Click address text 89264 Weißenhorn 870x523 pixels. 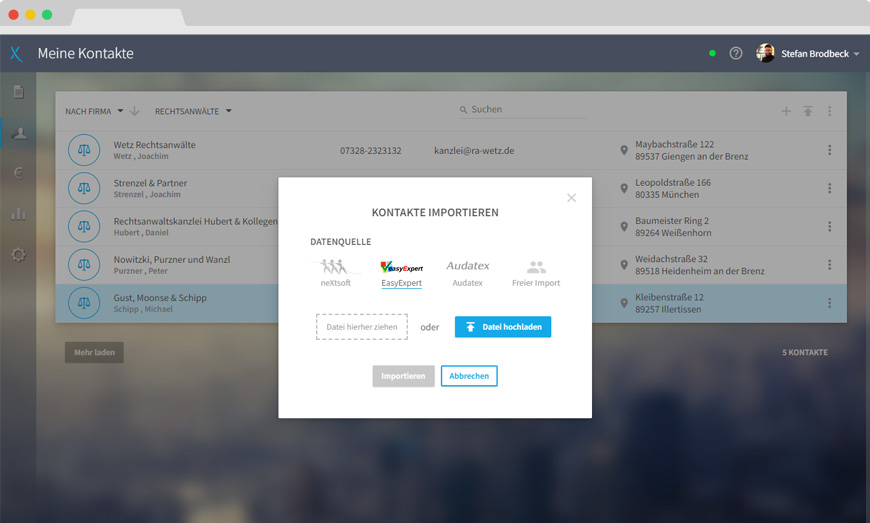coord(673,233)
